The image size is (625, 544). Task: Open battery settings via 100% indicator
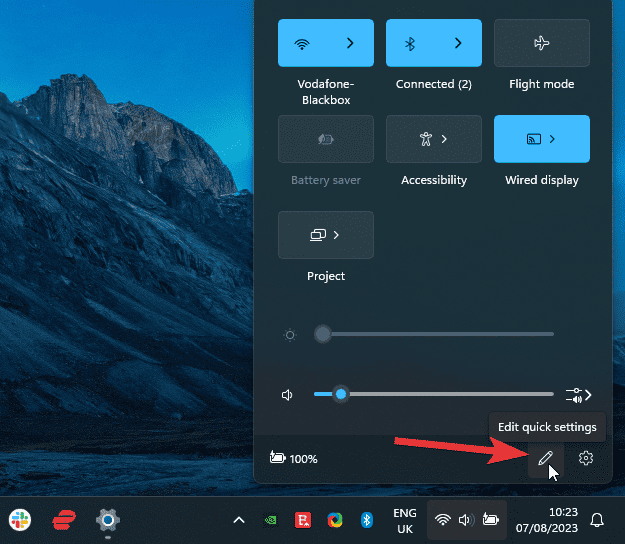click(294, 458)
